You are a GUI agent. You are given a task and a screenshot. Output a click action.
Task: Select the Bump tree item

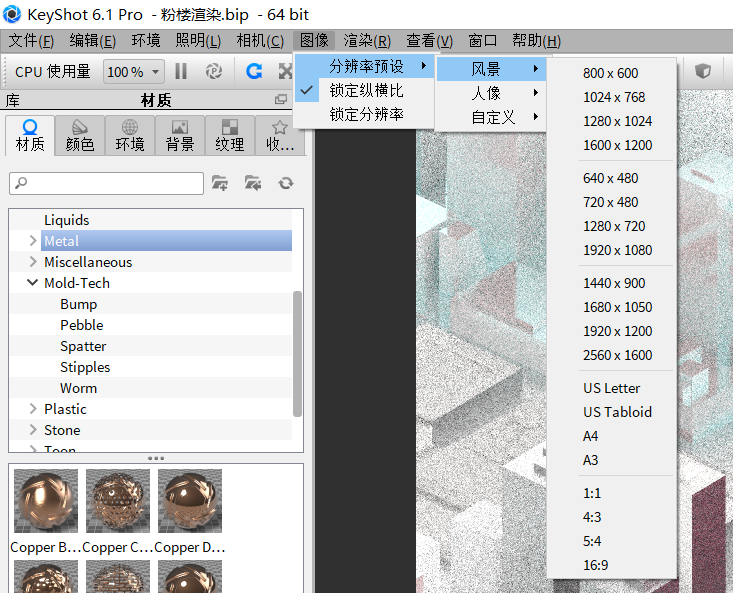click(79, 304)
